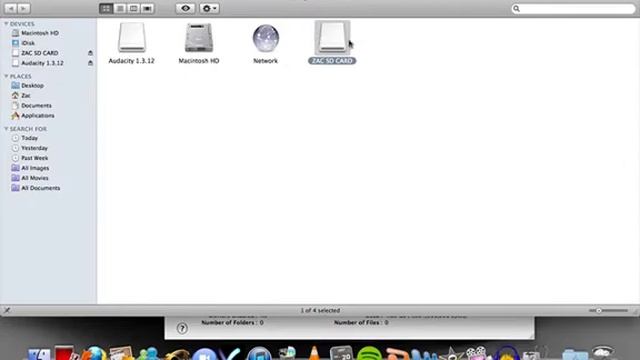Launch Firefox from the dock
This screenshot has height=360, width=640.
pos(94,353)
